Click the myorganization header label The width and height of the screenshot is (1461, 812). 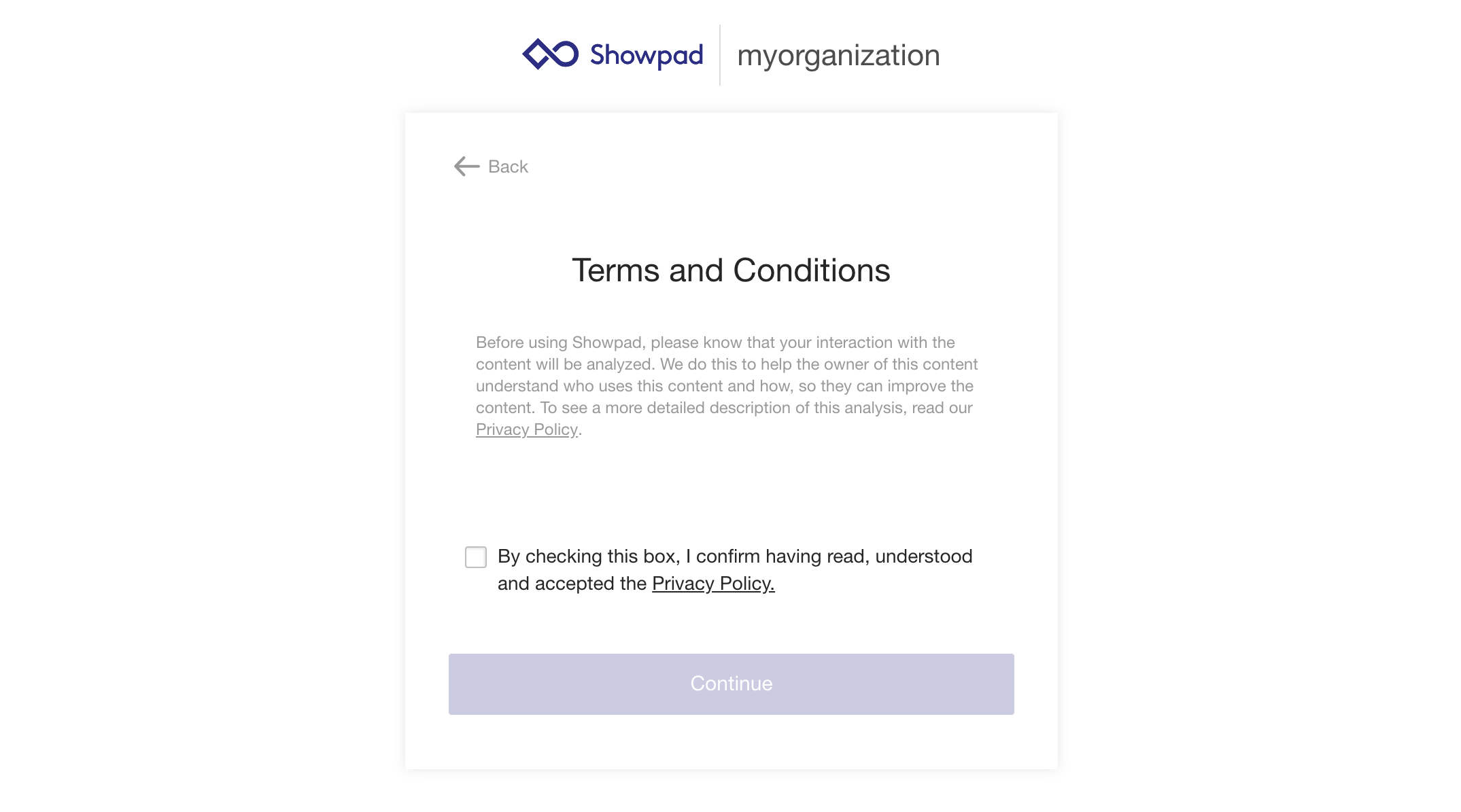click(x=839, y=56)
